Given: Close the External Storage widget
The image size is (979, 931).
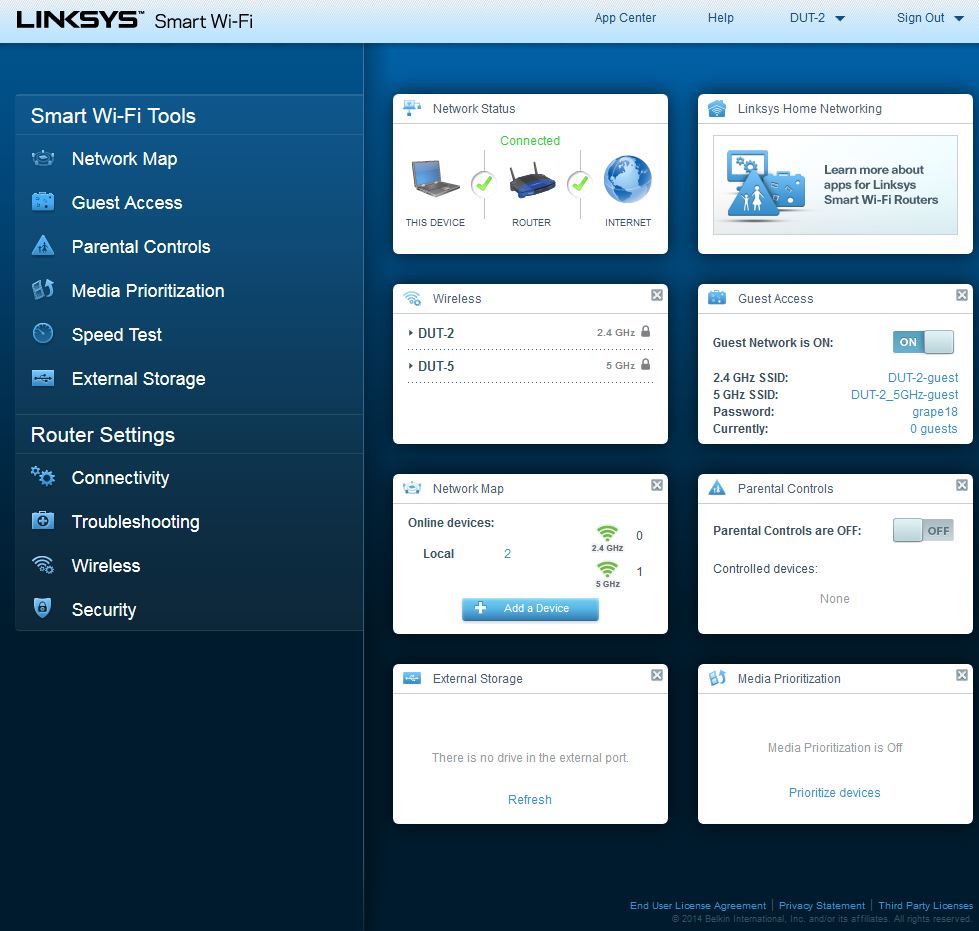Looking at the screenshot, I should [x=657, y=675].
